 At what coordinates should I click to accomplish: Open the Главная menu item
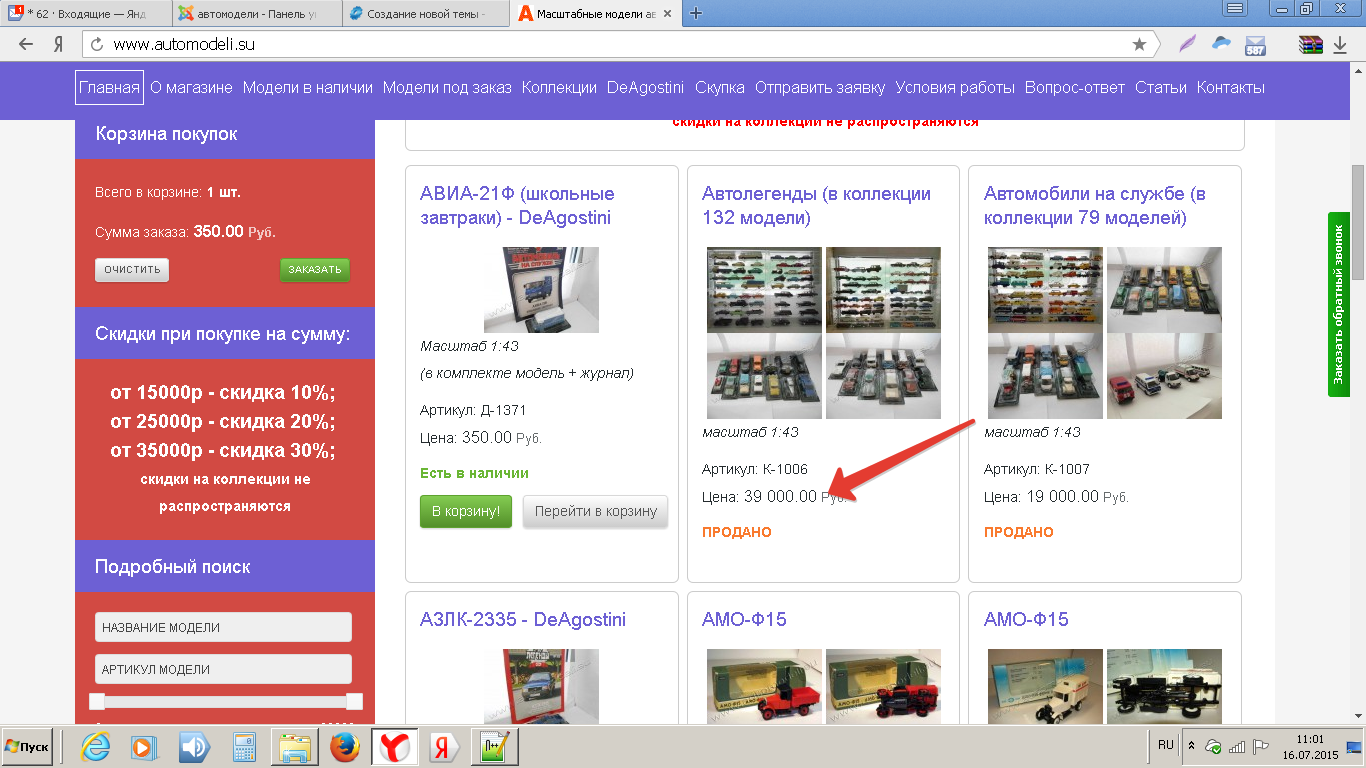tap(109, 87)
